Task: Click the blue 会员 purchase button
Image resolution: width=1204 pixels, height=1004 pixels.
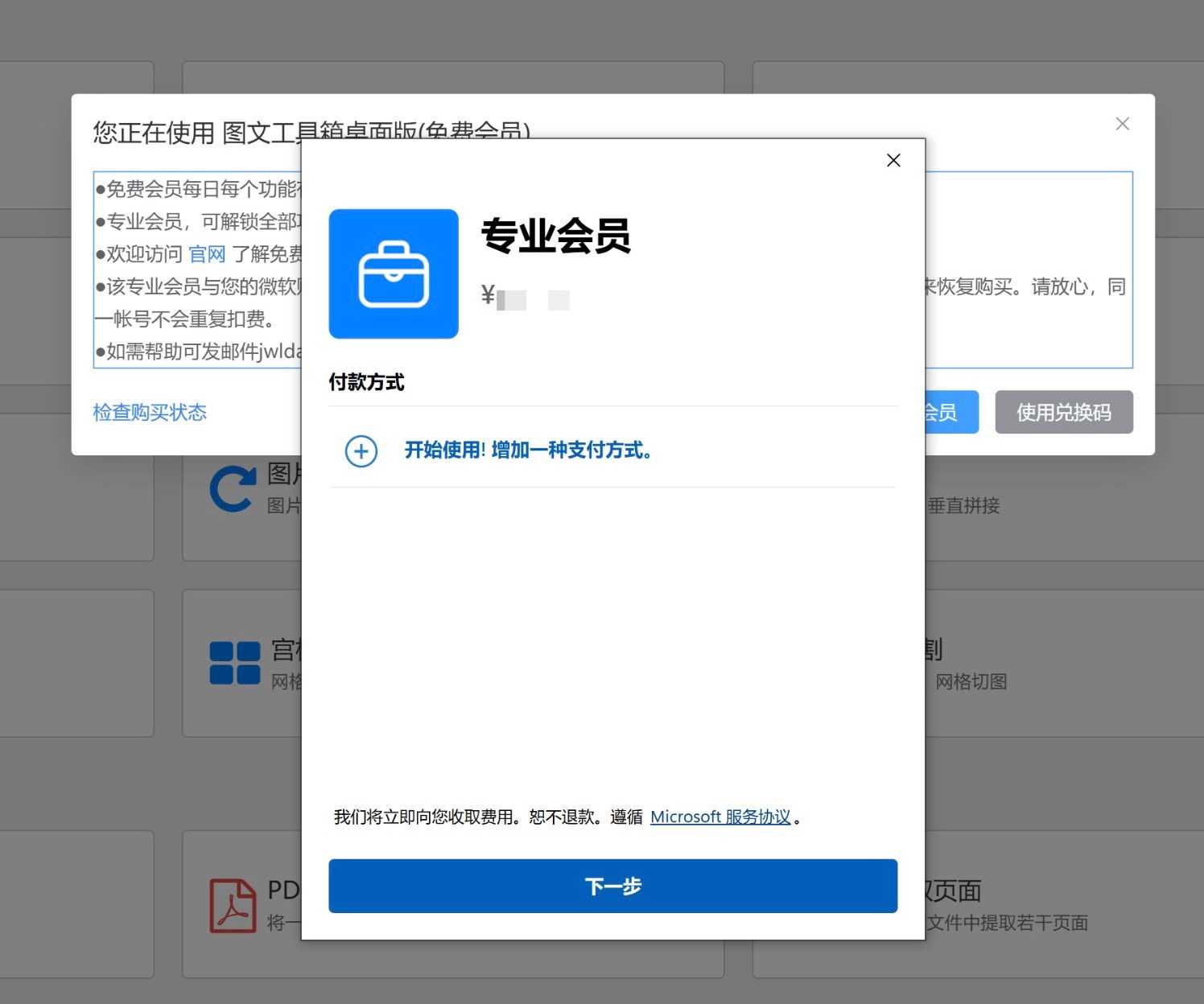Action: point(951,413)
